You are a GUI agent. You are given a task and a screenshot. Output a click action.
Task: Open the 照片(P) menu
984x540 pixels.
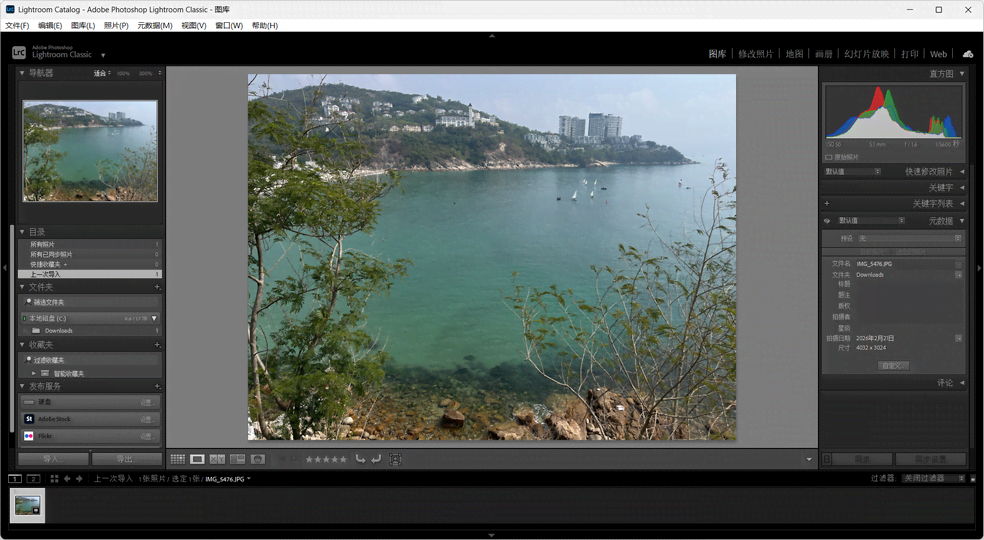click(116, 26)
